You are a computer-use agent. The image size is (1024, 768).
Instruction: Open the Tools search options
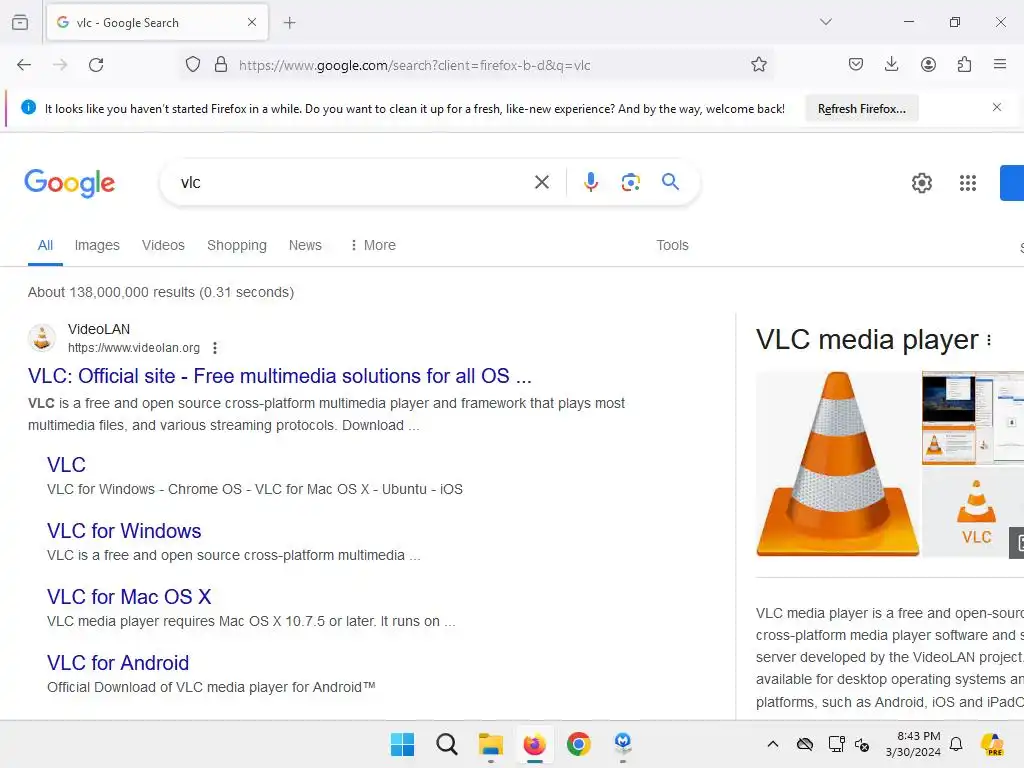[672, 245]
